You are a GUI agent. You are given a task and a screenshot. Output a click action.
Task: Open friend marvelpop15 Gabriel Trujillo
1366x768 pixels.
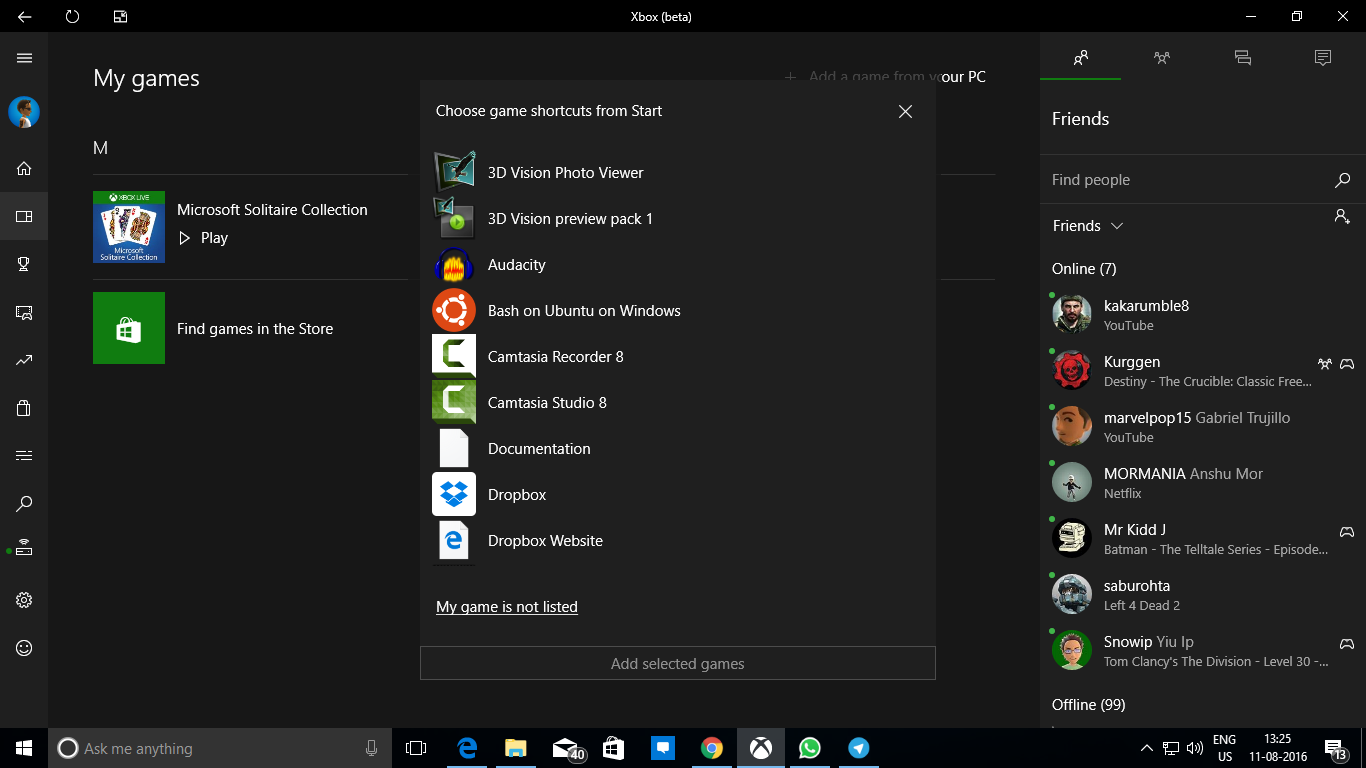click(1203, 426)
